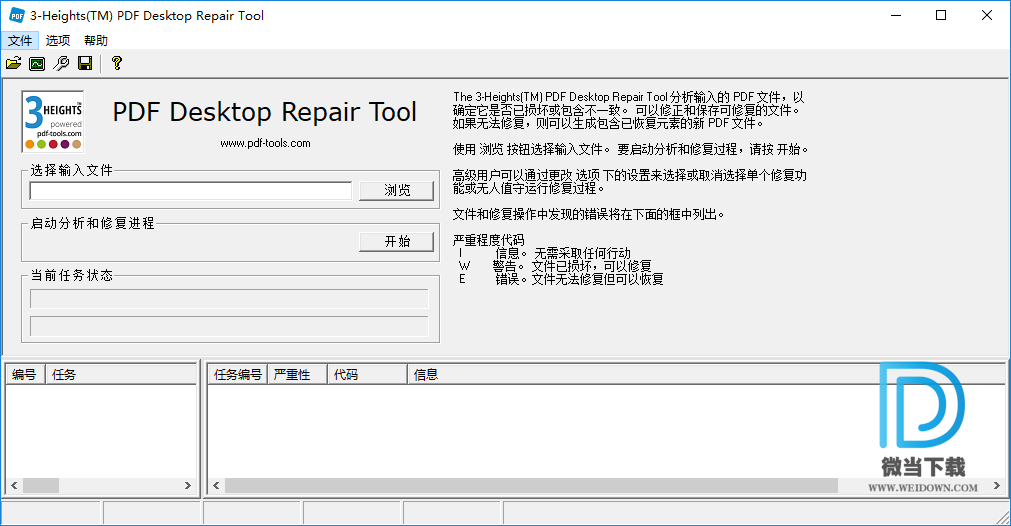Click the yellow question mark help icon
The image size is (1011, 526).
click(x=117, y=63)
